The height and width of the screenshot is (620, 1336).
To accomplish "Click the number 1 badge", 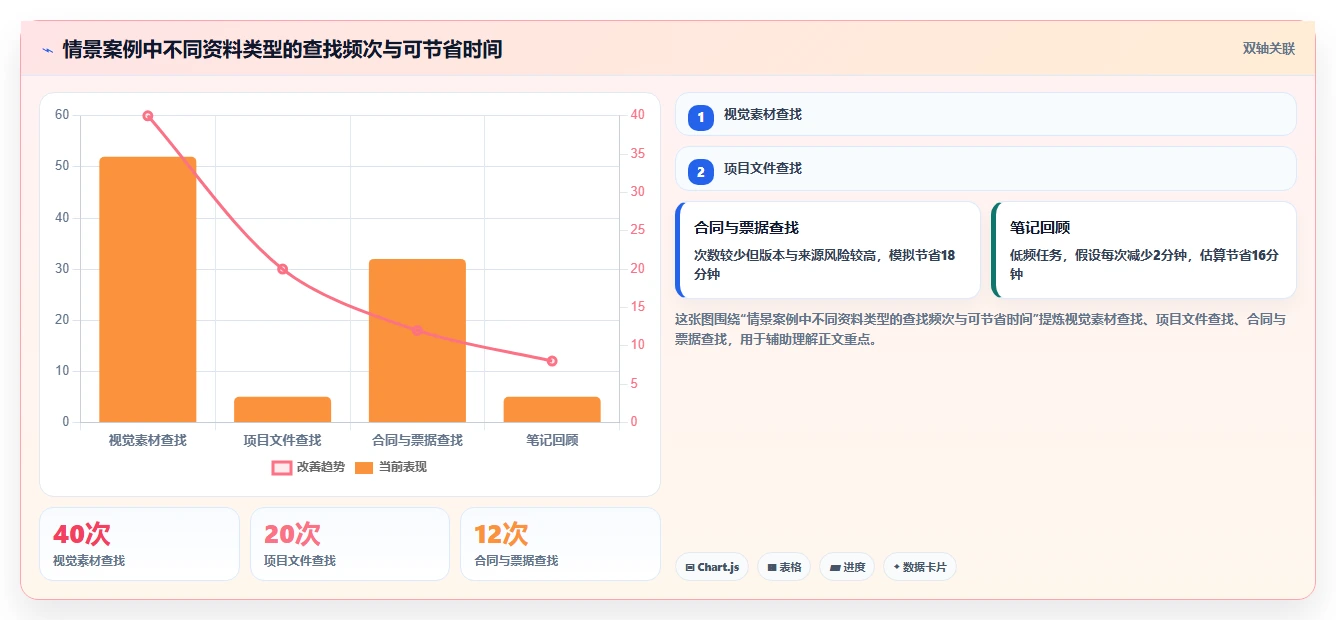I will (x=701, y=117).
